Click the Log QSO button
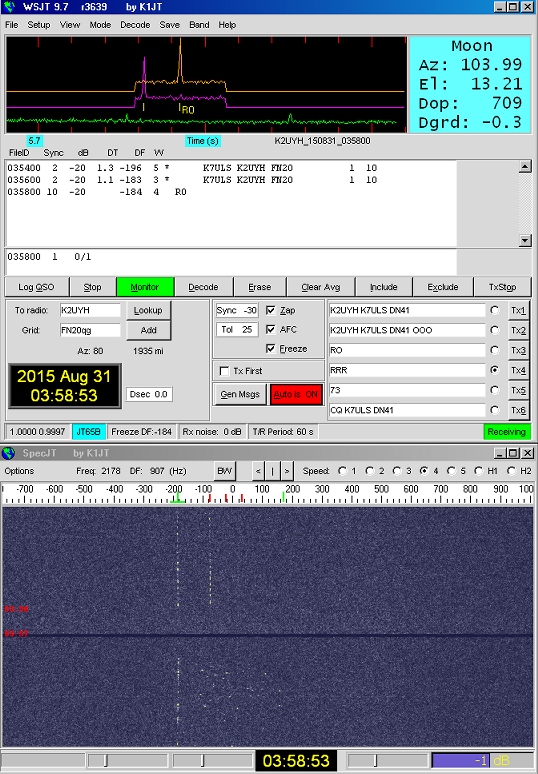The image size is (538, 774). click(x=36, y=287)
